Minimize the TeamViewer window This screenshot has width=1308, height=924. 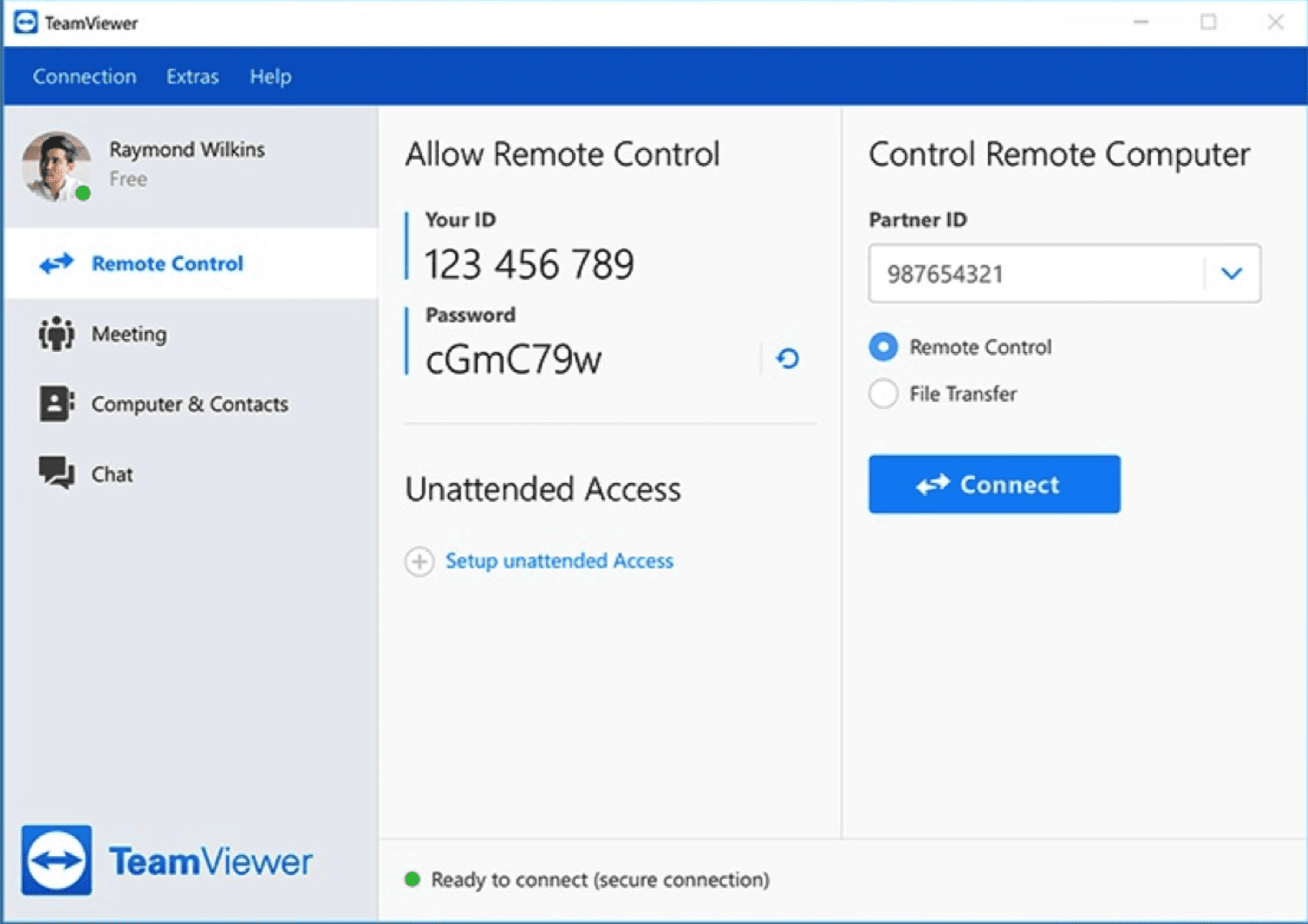coord(1141,22)
